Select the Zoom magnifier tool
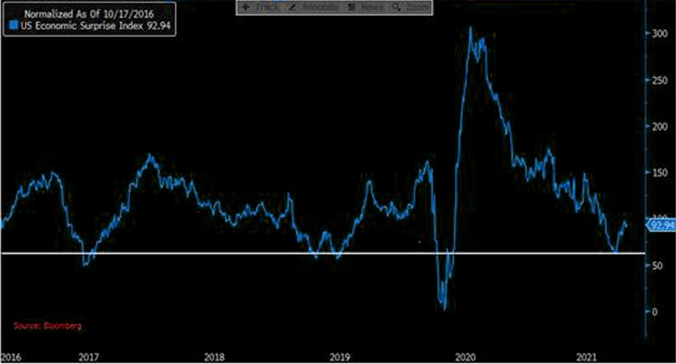The width and height of the screenshot is (676, 364). [x=411, y=7]
